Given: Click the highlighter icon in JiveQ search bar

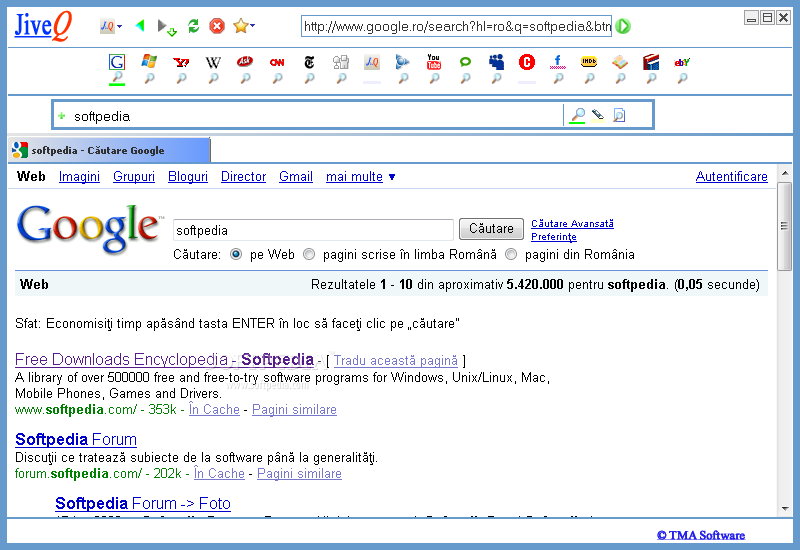Looking at the screenshot, I should [598, 115].
